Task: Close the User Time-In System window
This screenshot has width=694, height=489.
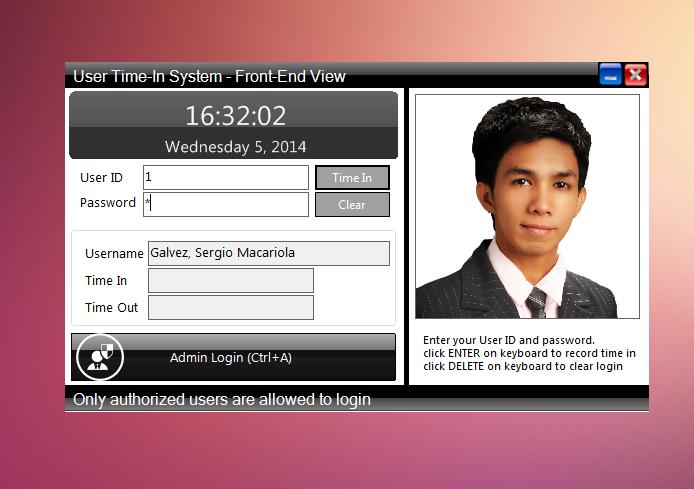Action: coord(636,74)
